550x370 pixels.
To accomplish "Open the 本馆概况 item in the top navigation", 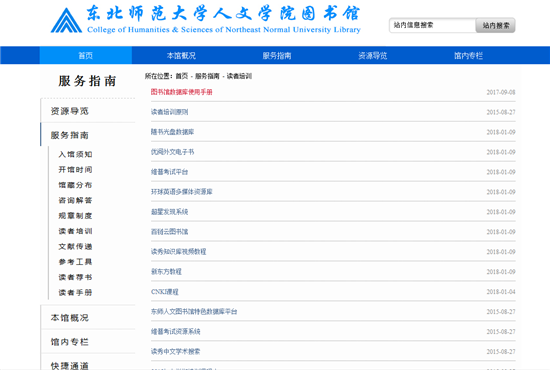I will [181, 55].
